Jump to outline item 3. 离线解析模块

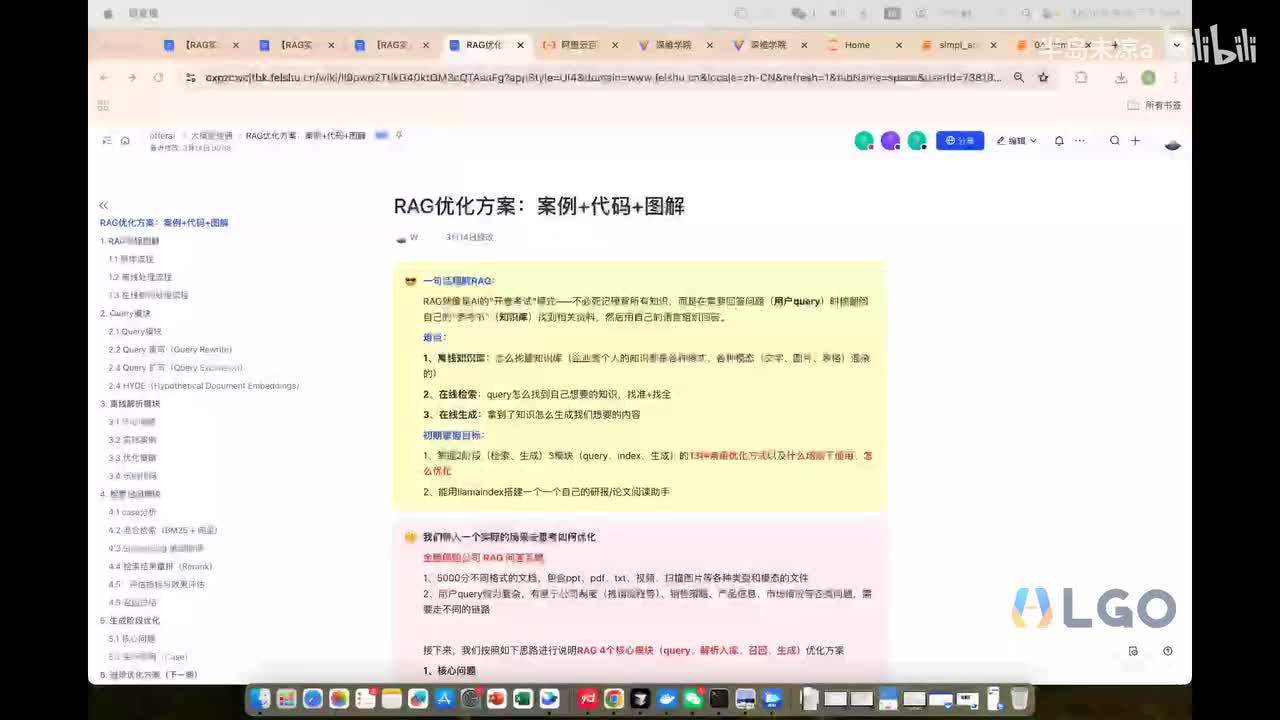[x=130, y=403]
